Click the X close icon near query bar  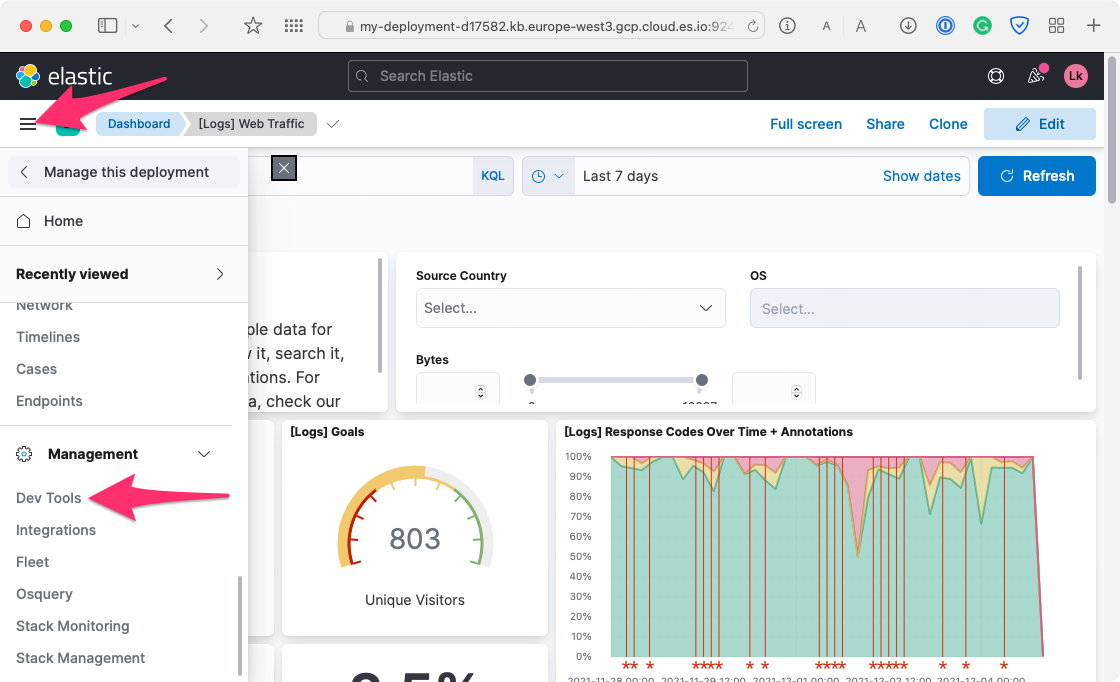tap(284, 169)
